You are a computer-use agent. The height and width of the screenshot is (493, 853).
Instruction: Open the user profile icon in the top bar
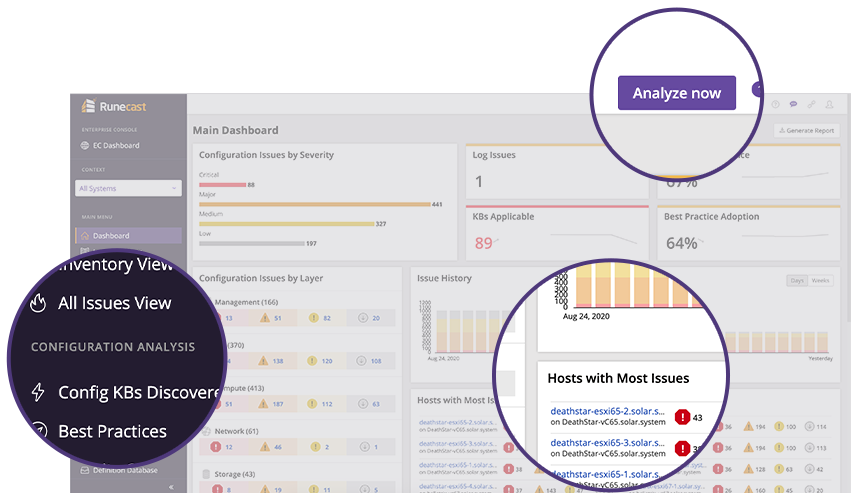(829, 104)
